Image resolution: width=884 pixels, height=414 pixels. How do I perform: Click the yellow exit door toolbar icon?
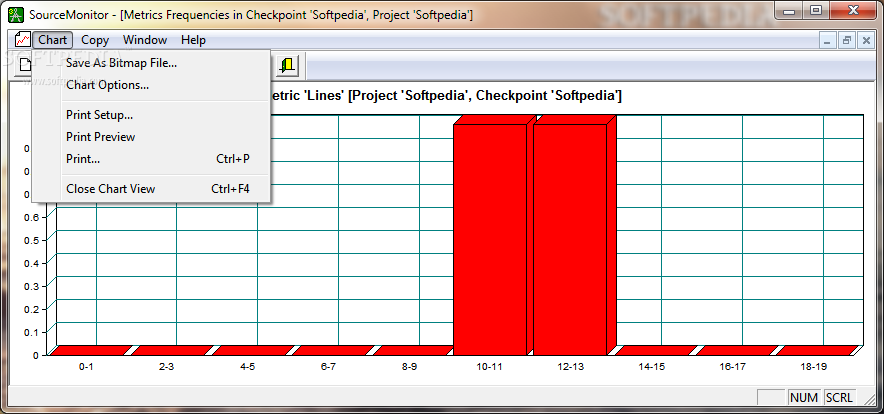(288, 65)
